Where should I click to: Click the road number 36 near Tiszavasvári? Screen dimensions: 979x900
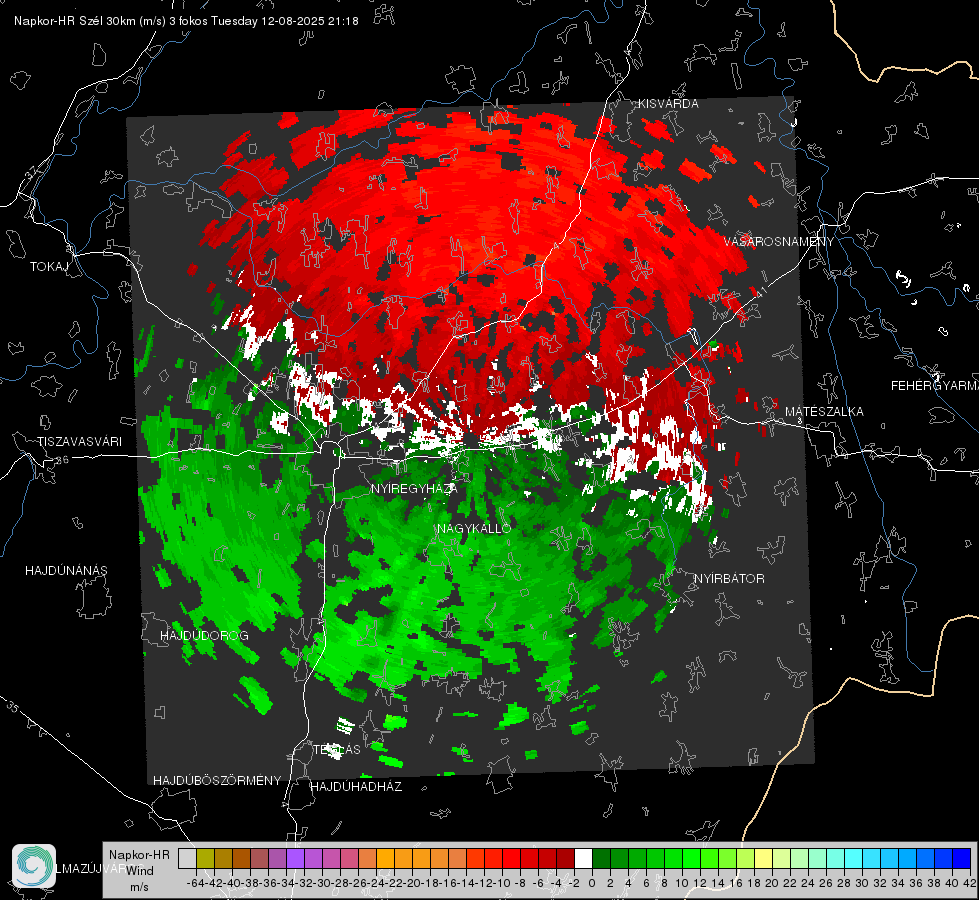click(x=62, y=460)
